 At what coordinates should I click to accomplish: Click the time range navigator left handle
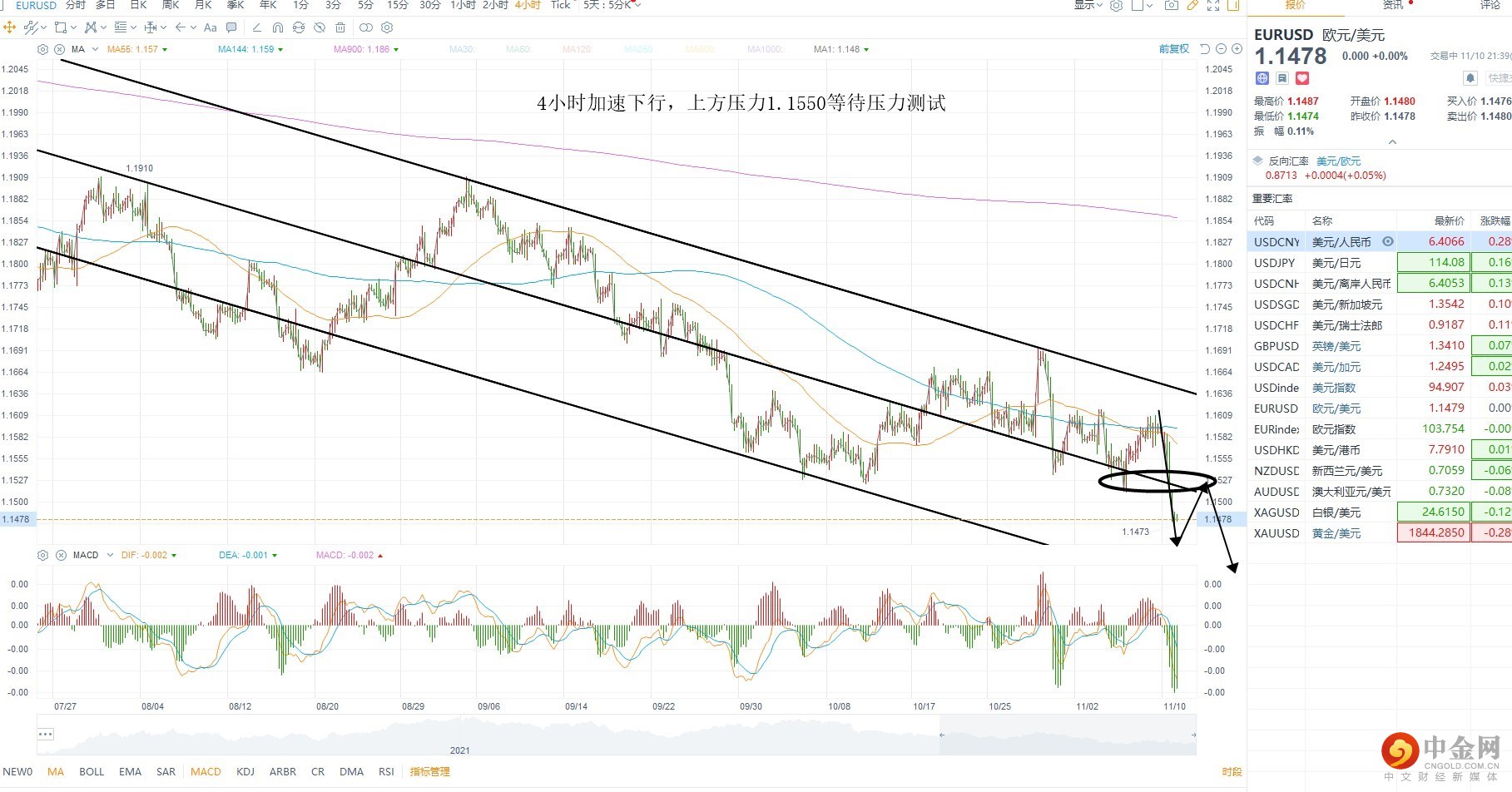pyautogui.click(x=942, y=735)
